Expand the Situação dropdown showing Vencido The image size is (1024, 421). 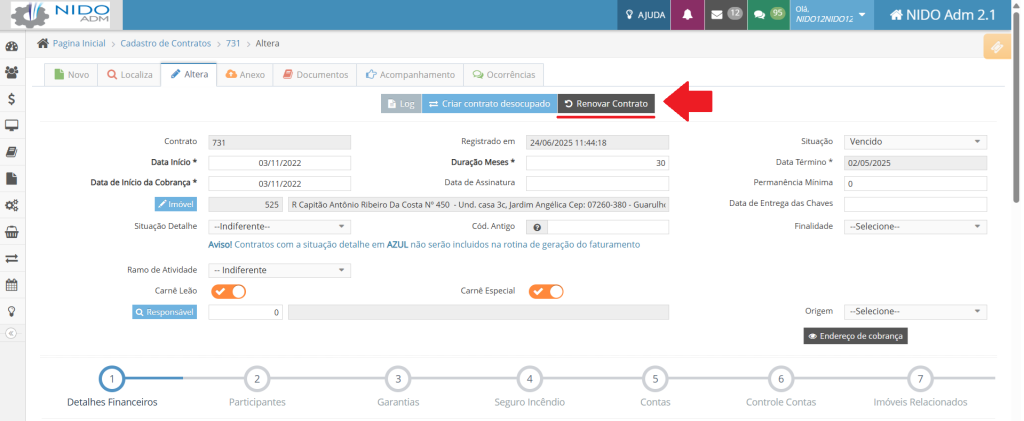915,142
